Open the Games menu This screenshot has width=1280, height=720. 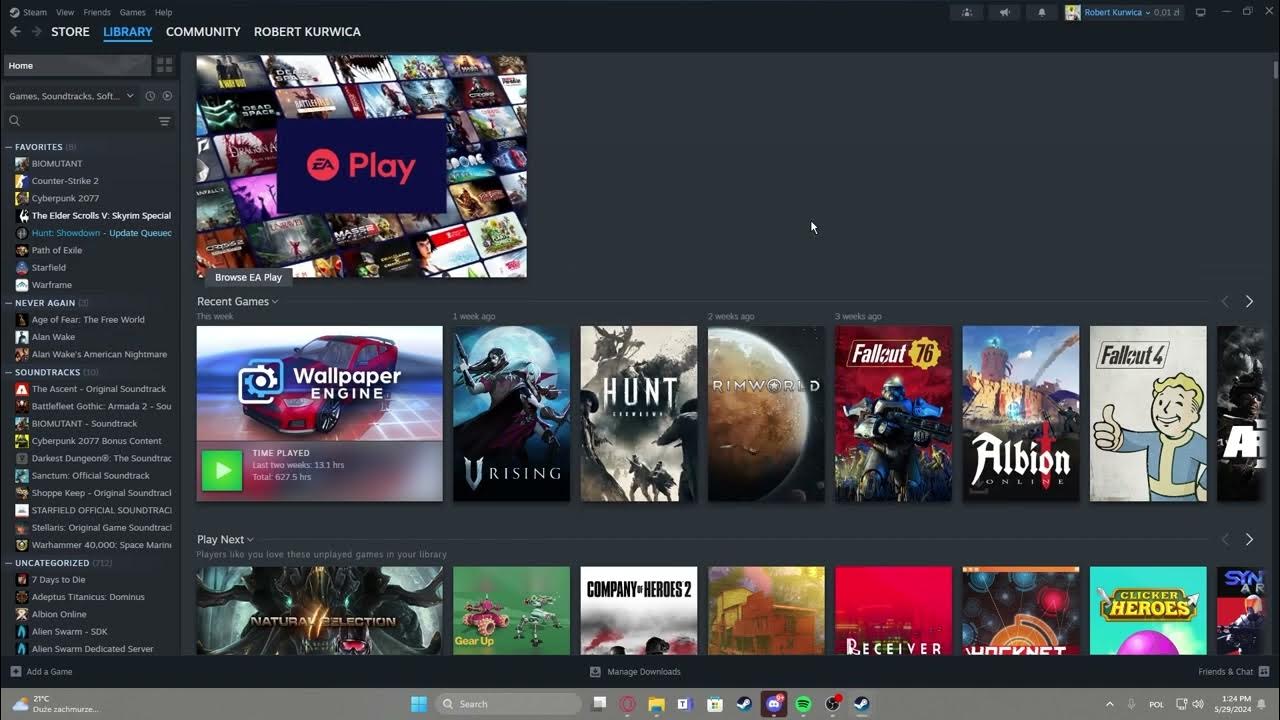132,12
